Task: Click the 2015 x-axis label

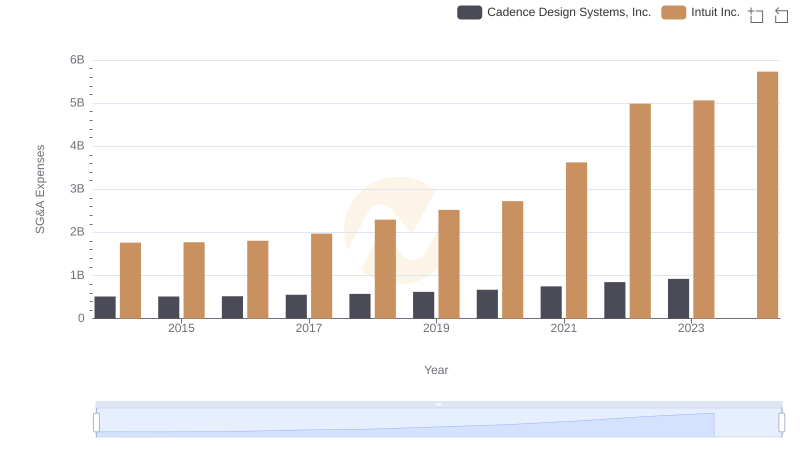Action: click(x=181, y=328)
